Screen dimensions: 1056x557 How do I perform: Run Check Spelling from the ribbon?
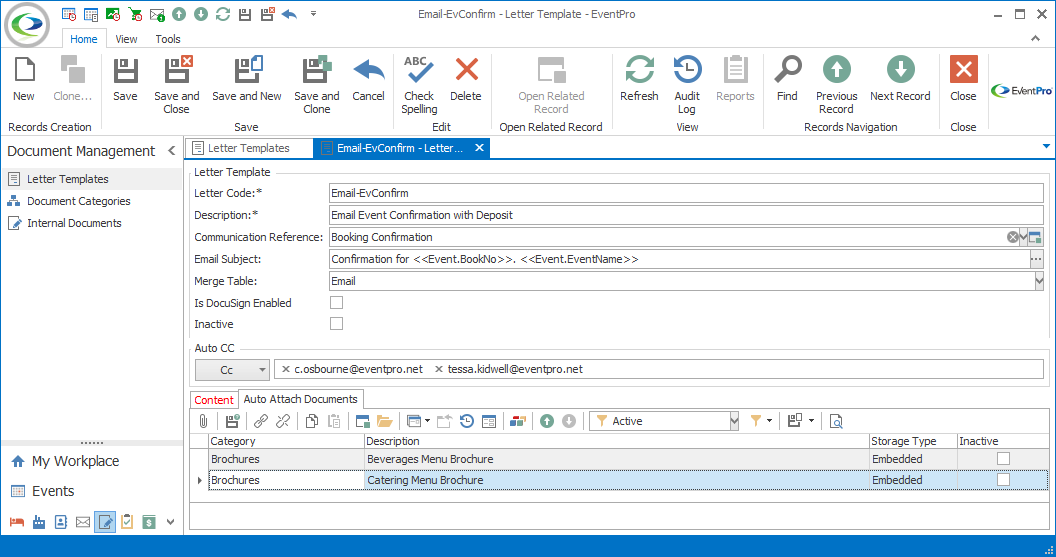(419, 86)
